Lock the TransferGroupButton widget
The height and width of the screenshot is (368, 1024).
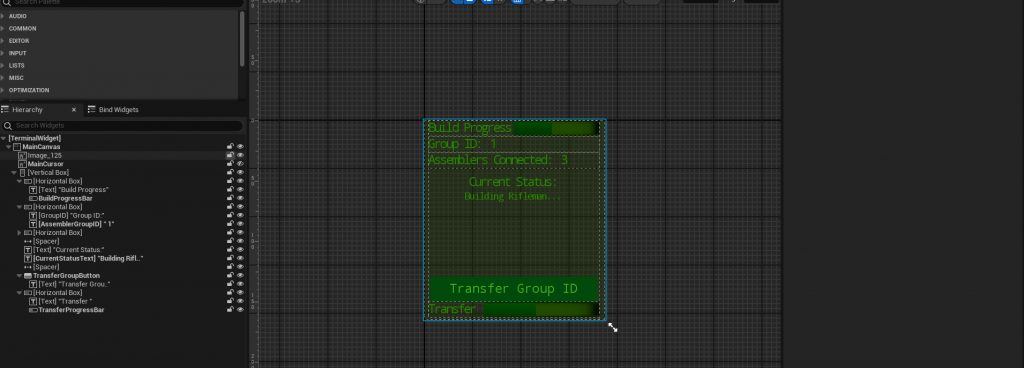click(231, 276)
